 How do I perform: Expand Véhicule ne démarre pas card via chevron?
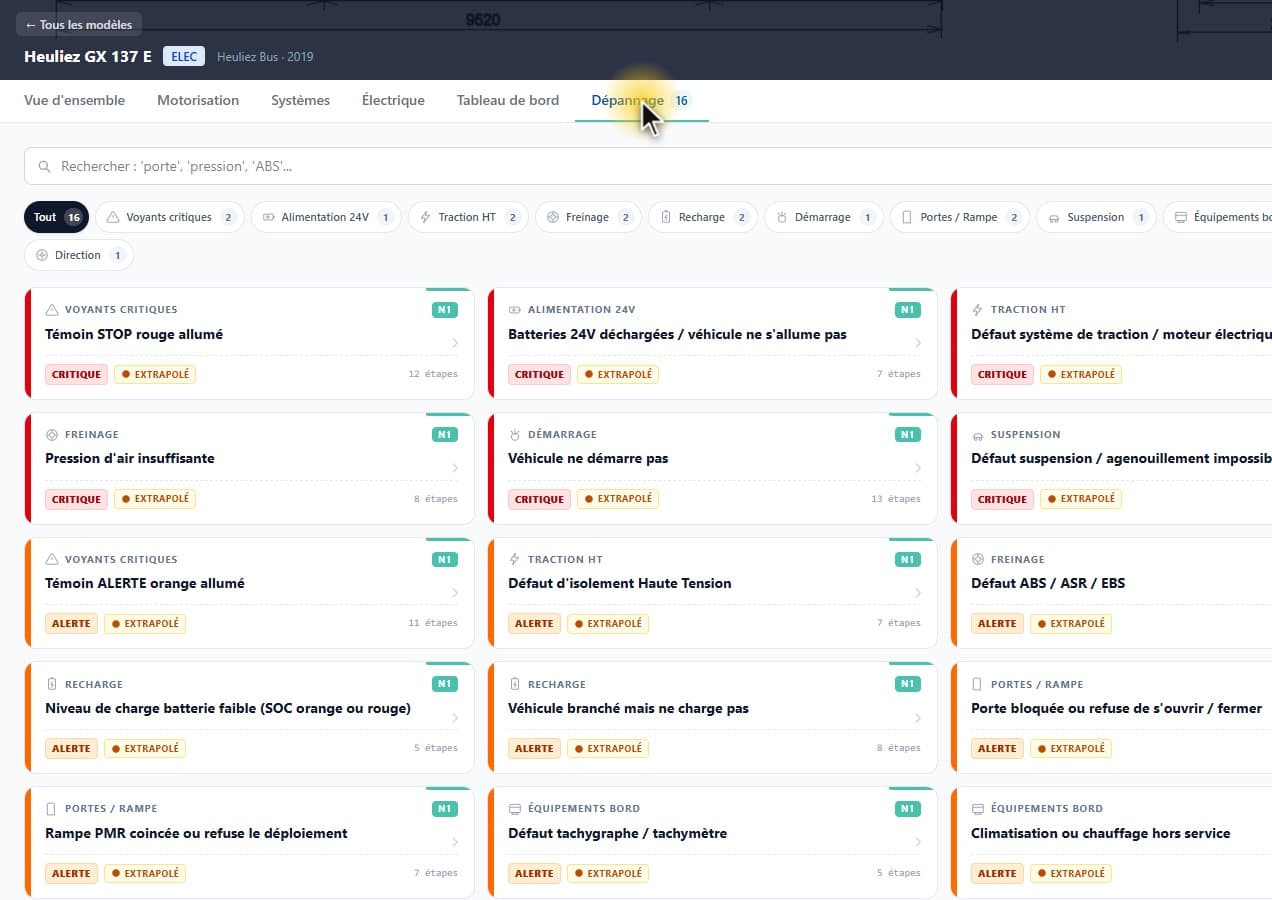click(x=918, y=468)
